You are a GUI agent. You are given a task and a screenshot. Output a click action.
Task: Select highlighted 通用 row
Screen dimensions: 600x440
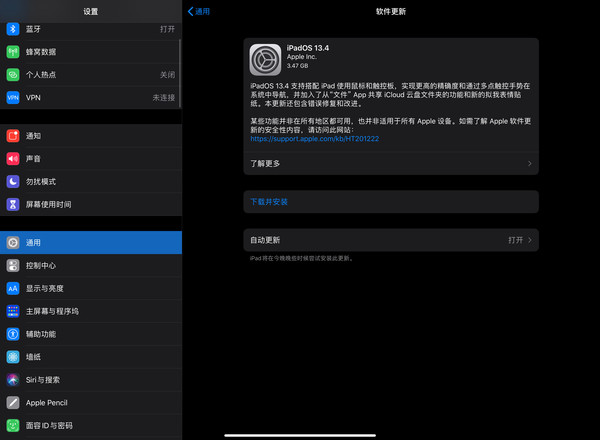[91, 243]
